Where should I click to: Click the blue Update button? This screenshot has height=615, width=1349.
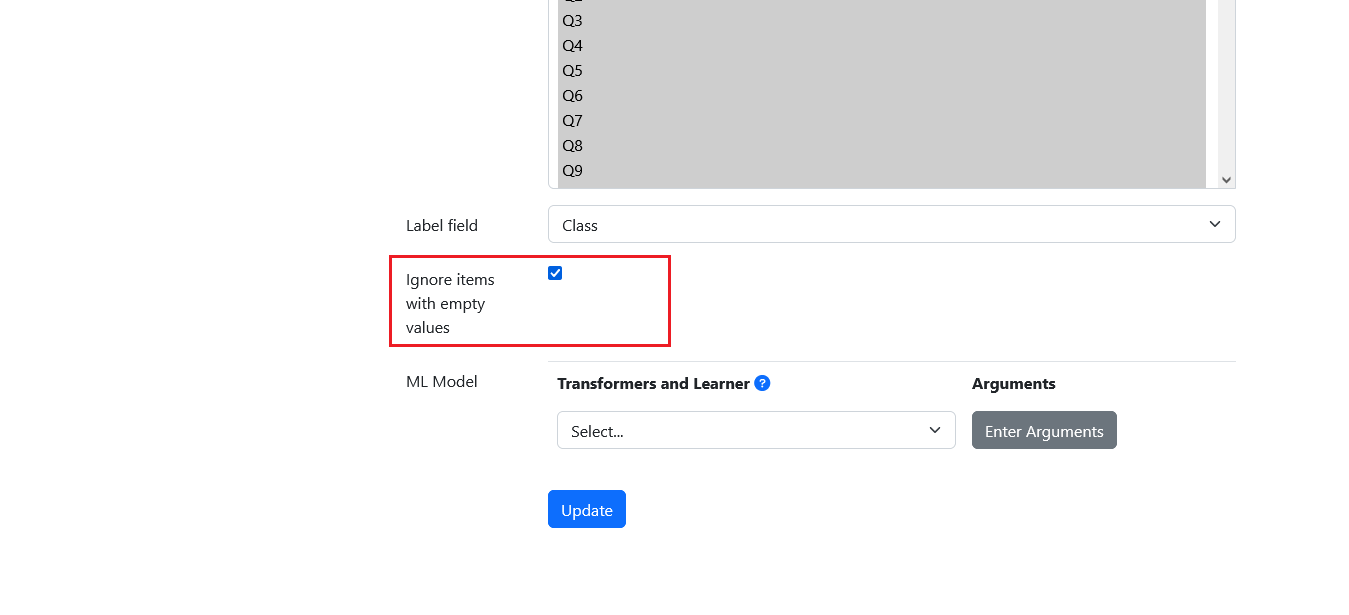[587, 509]
